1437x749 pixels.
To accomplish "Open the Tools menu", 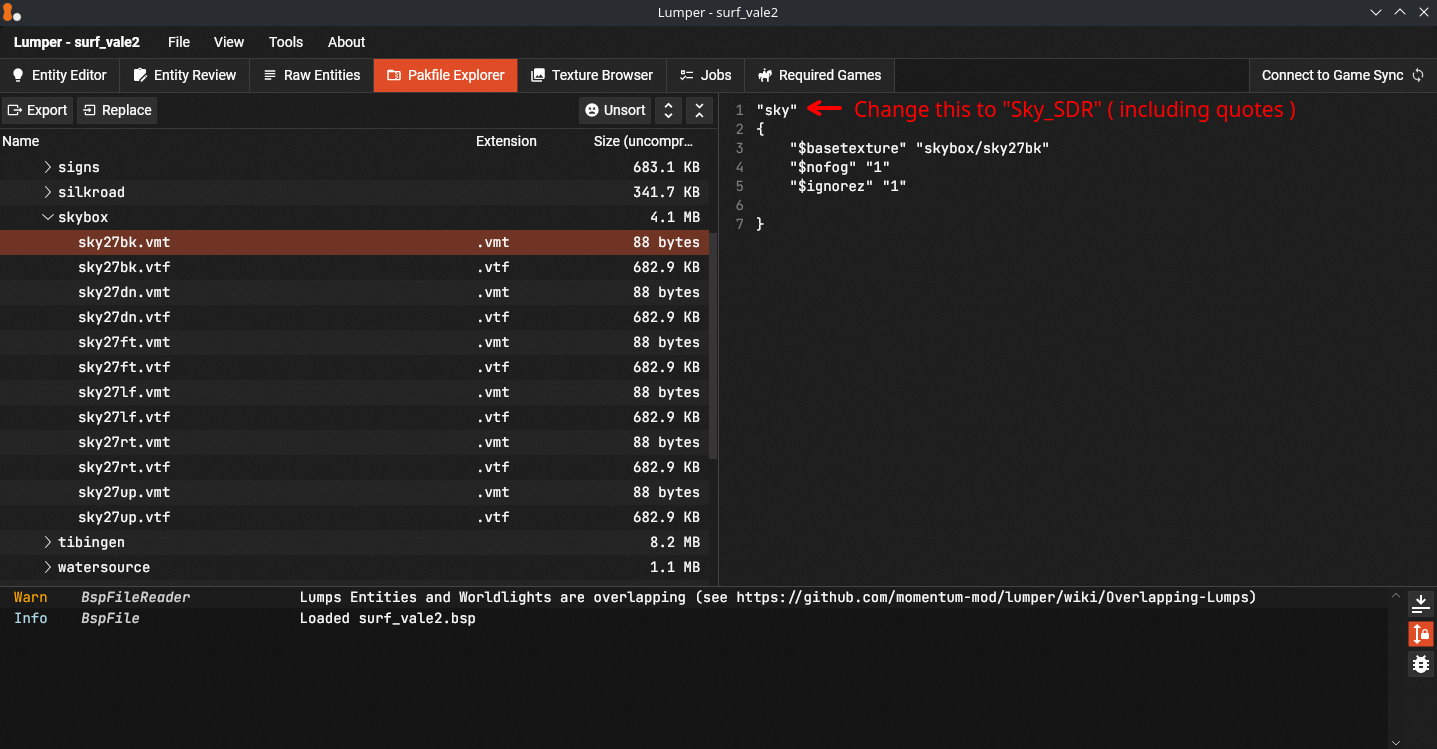I will [x=285, y=42].
